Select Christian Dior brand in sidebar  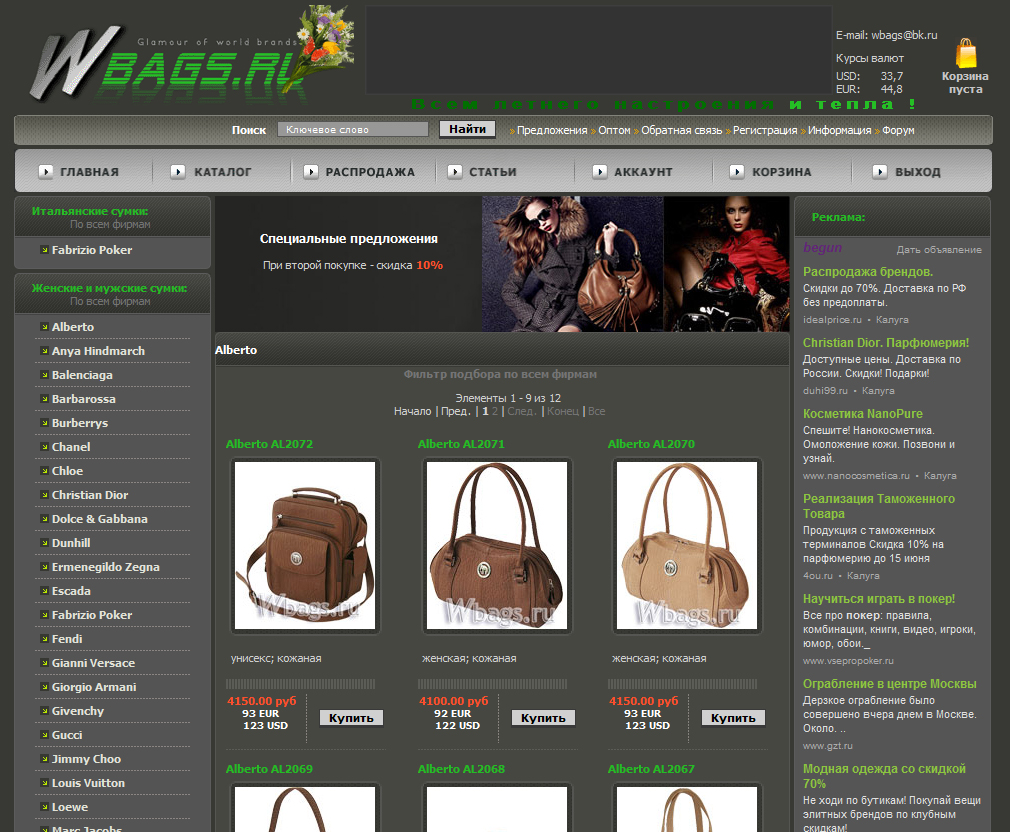(x=90, y=495)
